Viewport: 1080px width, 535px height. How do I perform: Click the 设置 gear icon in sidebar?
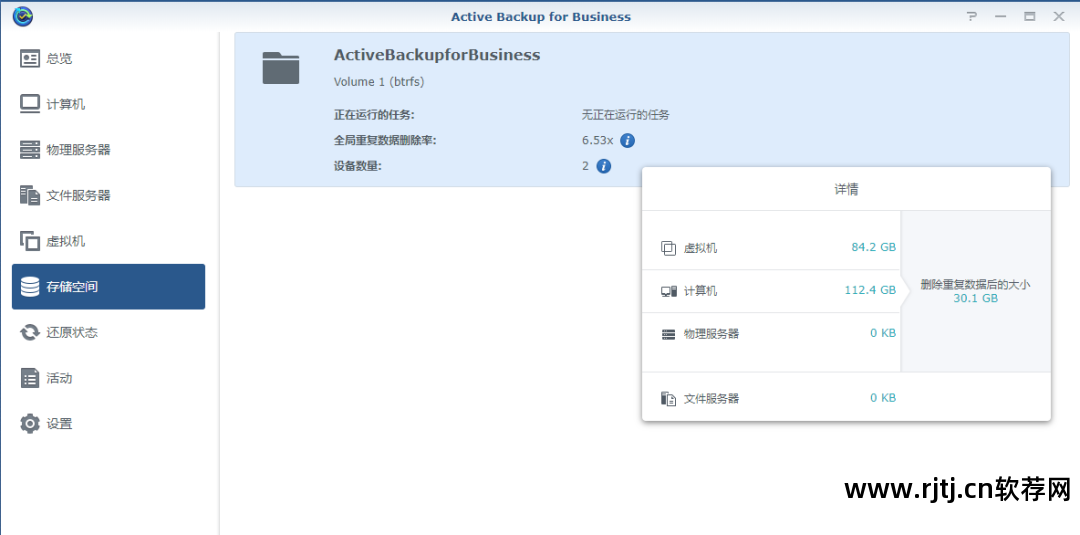(x=30, y=423)
